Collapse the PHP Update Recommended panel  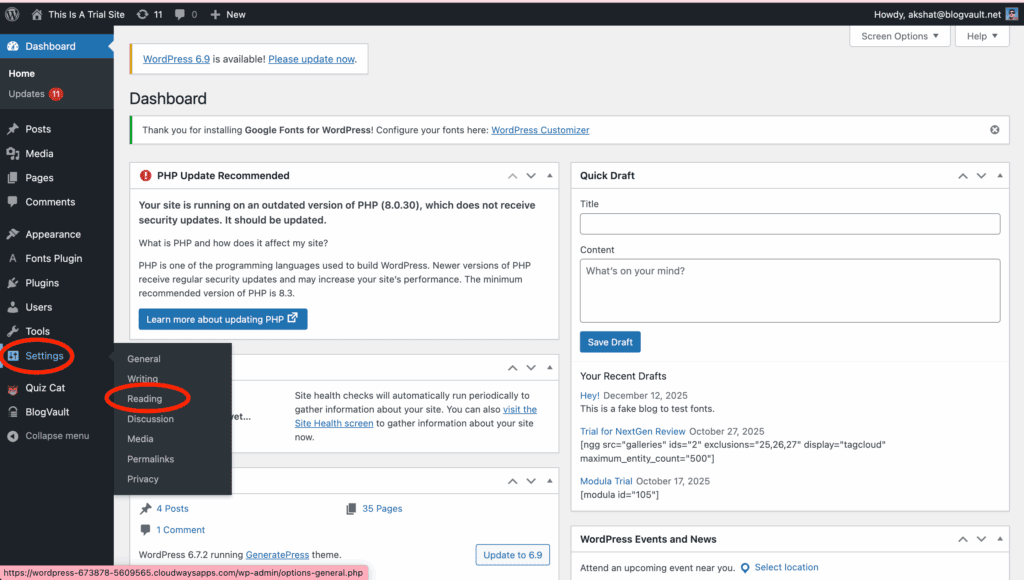click(549, 176)
